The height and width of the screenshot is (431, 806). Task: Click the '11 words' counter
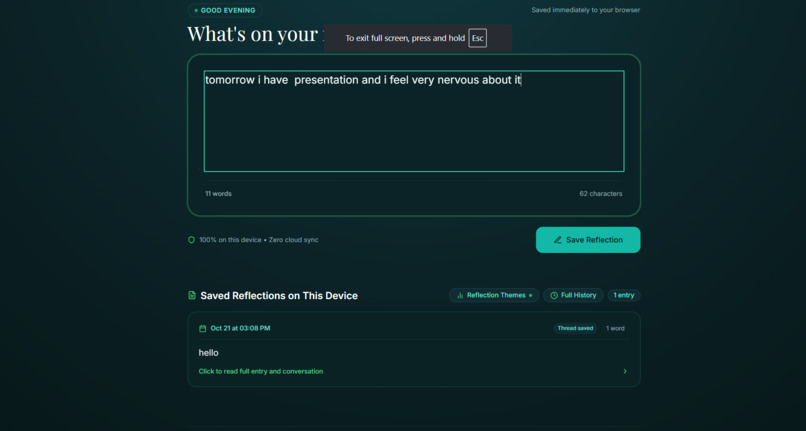pyautogui.click(x=218, y=194)
